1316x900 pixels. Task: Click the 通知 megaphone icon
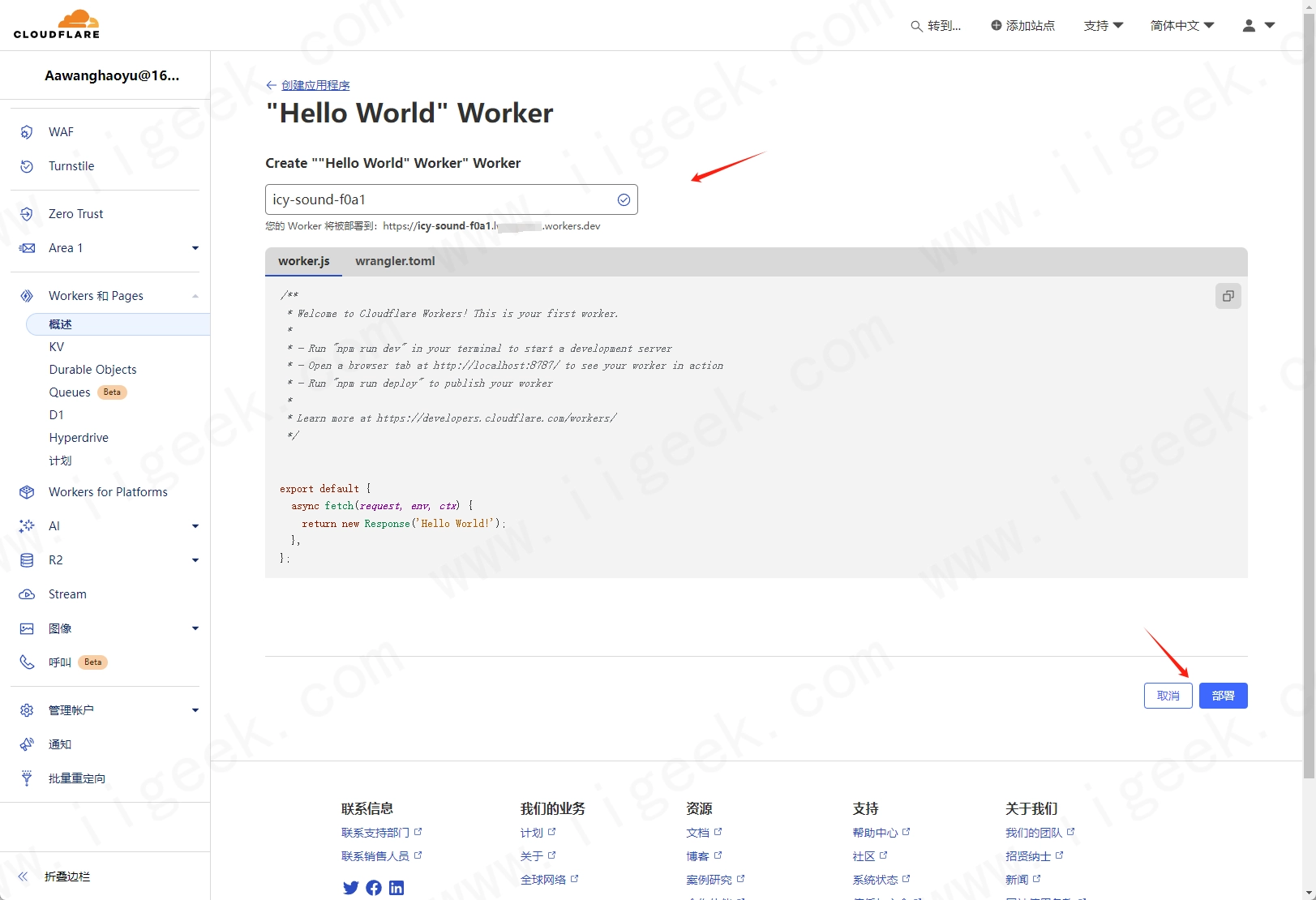[27, 744]
